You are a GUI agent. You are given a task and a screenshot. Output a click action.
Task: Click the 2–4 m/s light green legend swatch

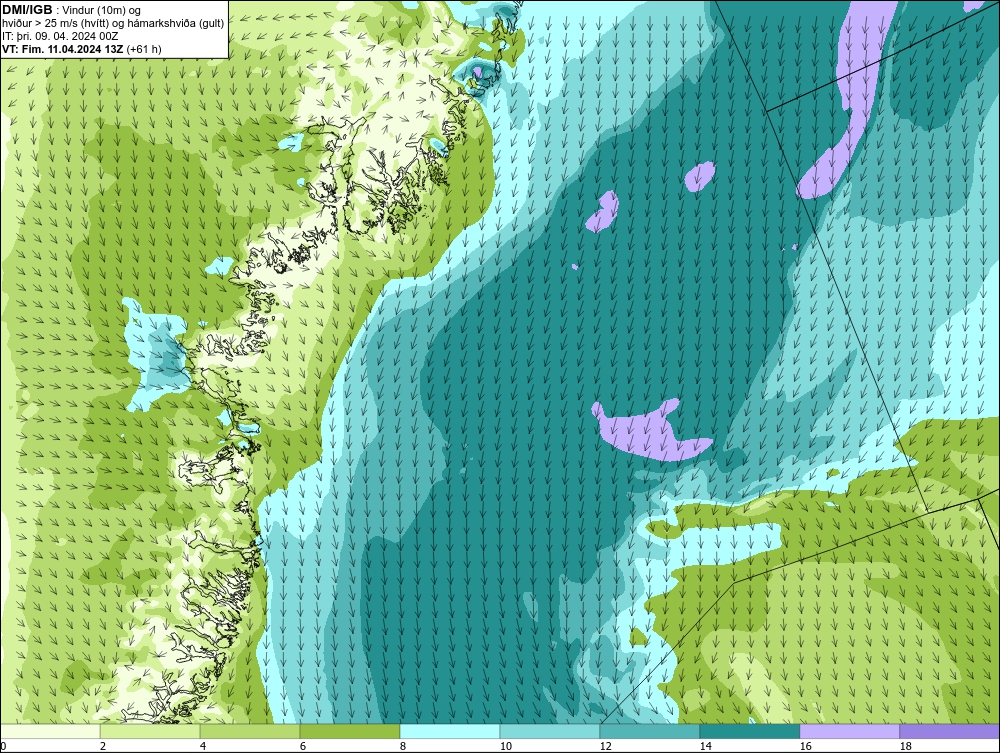click(x=150, y=731)
